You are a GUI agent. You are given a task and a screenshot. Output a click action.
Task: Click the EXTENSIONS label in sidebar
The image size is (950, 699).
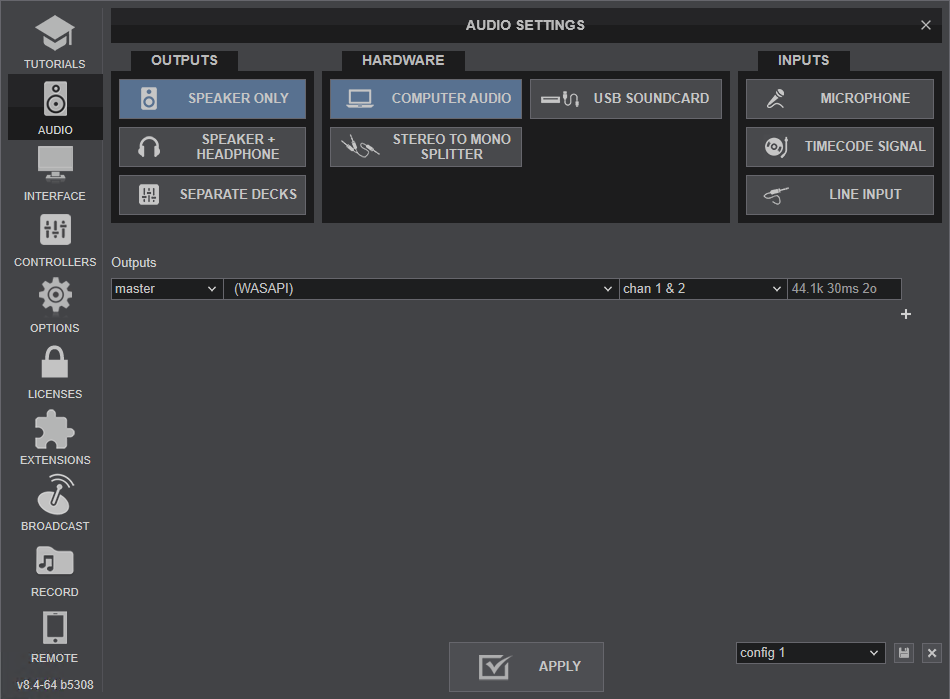click(55, 460)
